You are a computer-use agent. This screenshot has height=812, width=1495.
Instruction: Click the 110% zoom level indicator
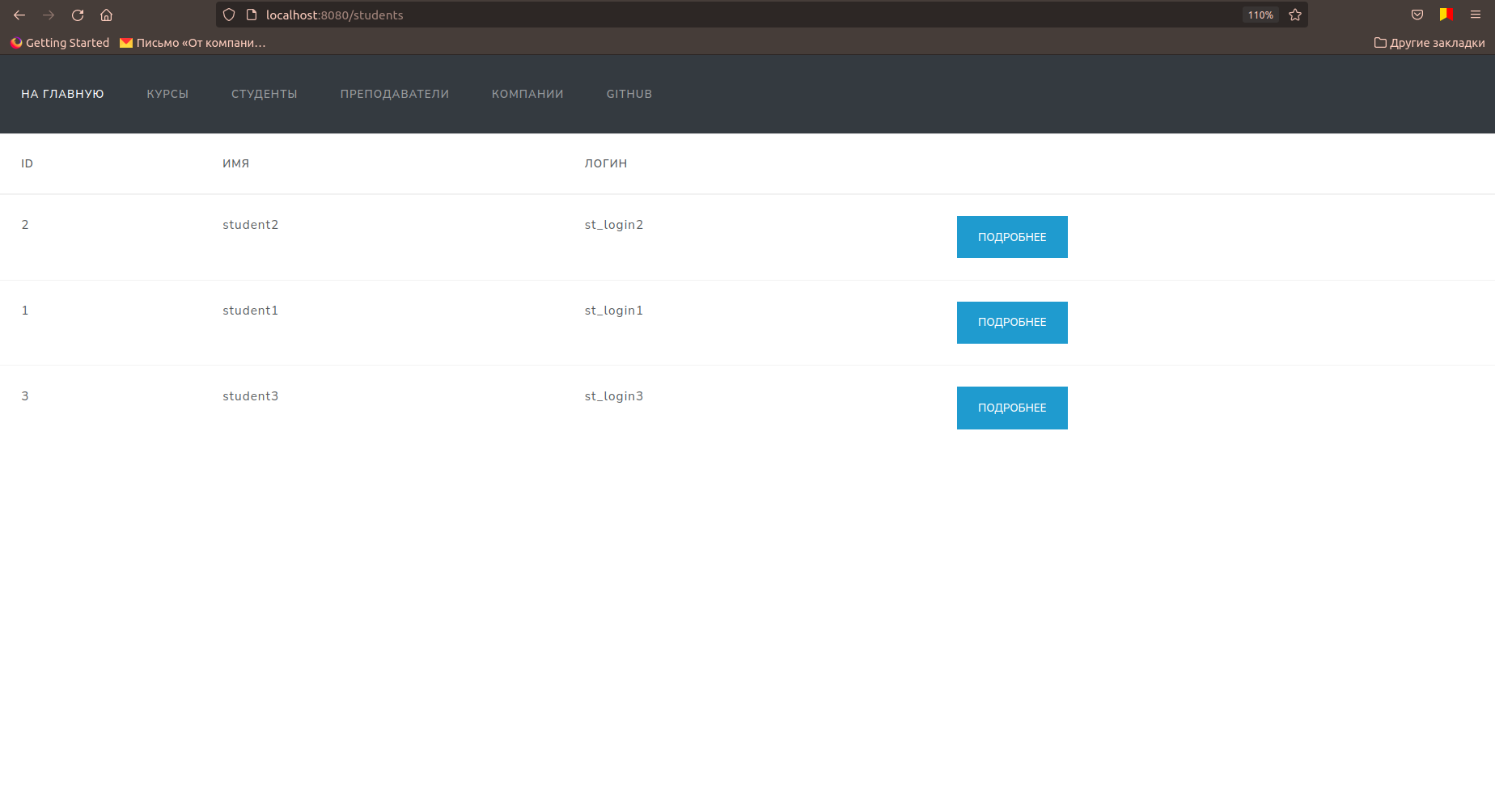(x=1260, y=15)
